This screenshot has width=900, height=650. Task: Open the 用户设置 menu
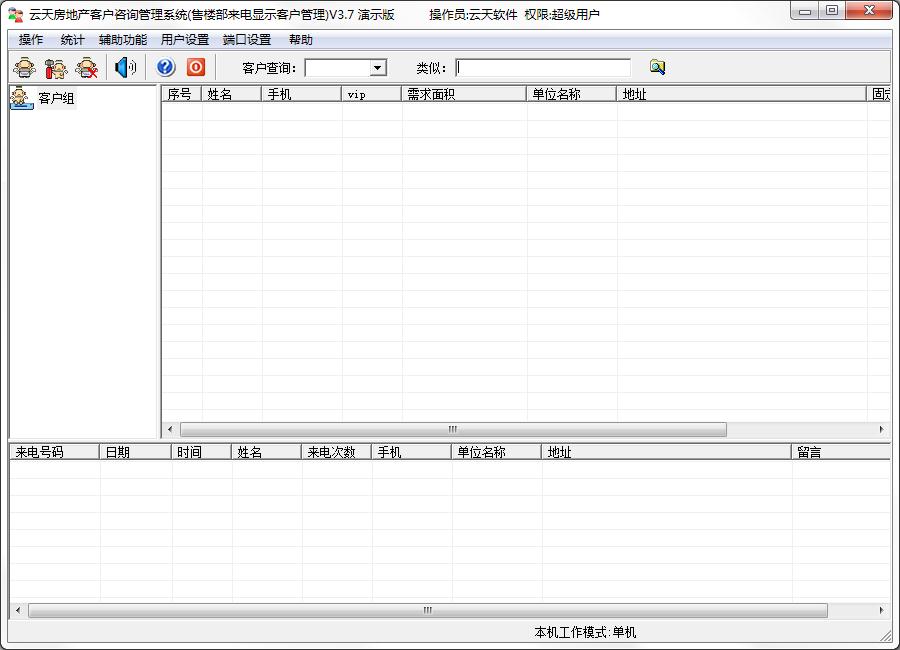coord(185,40)
